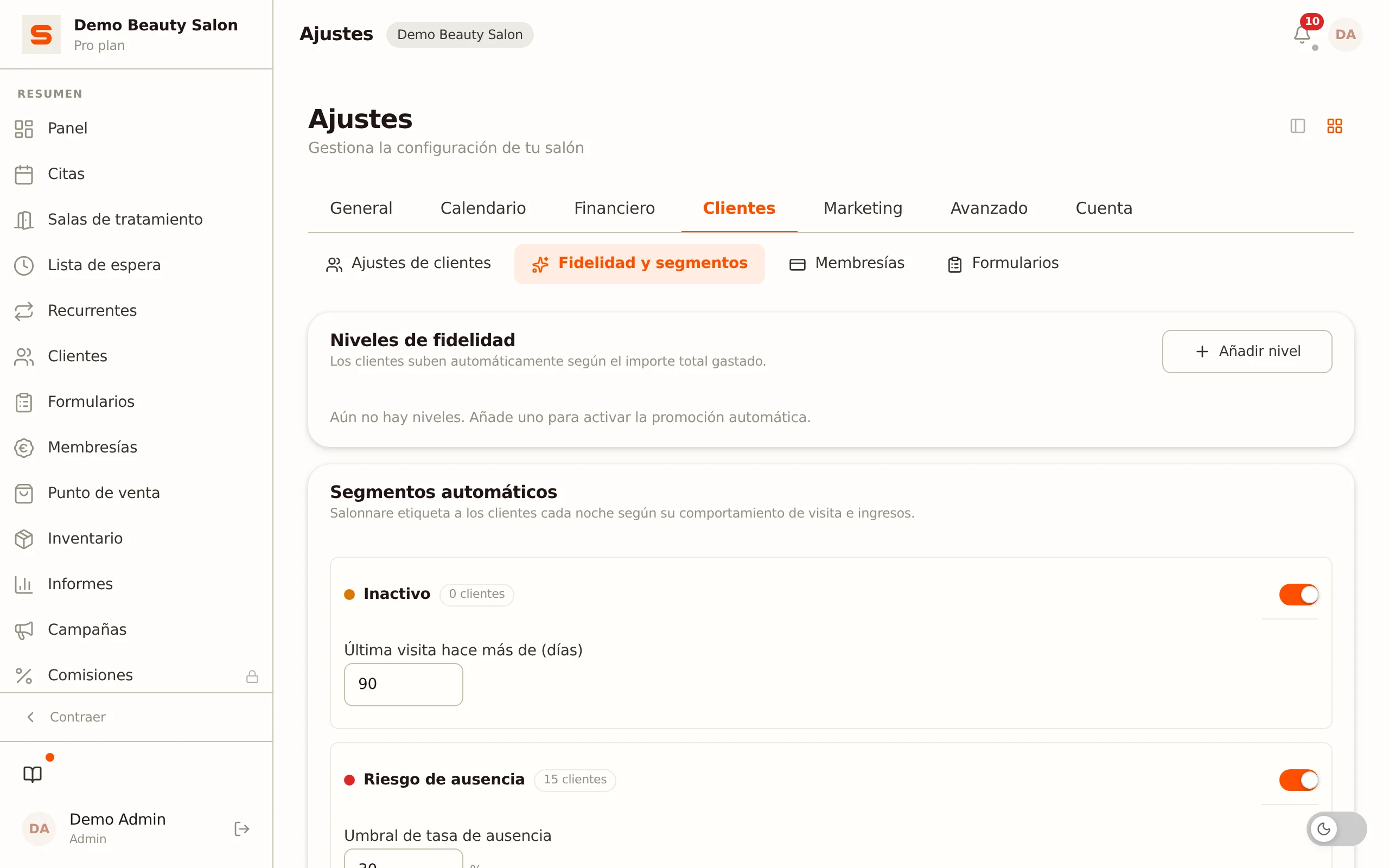Open the General settings tab

pos(361,208)
